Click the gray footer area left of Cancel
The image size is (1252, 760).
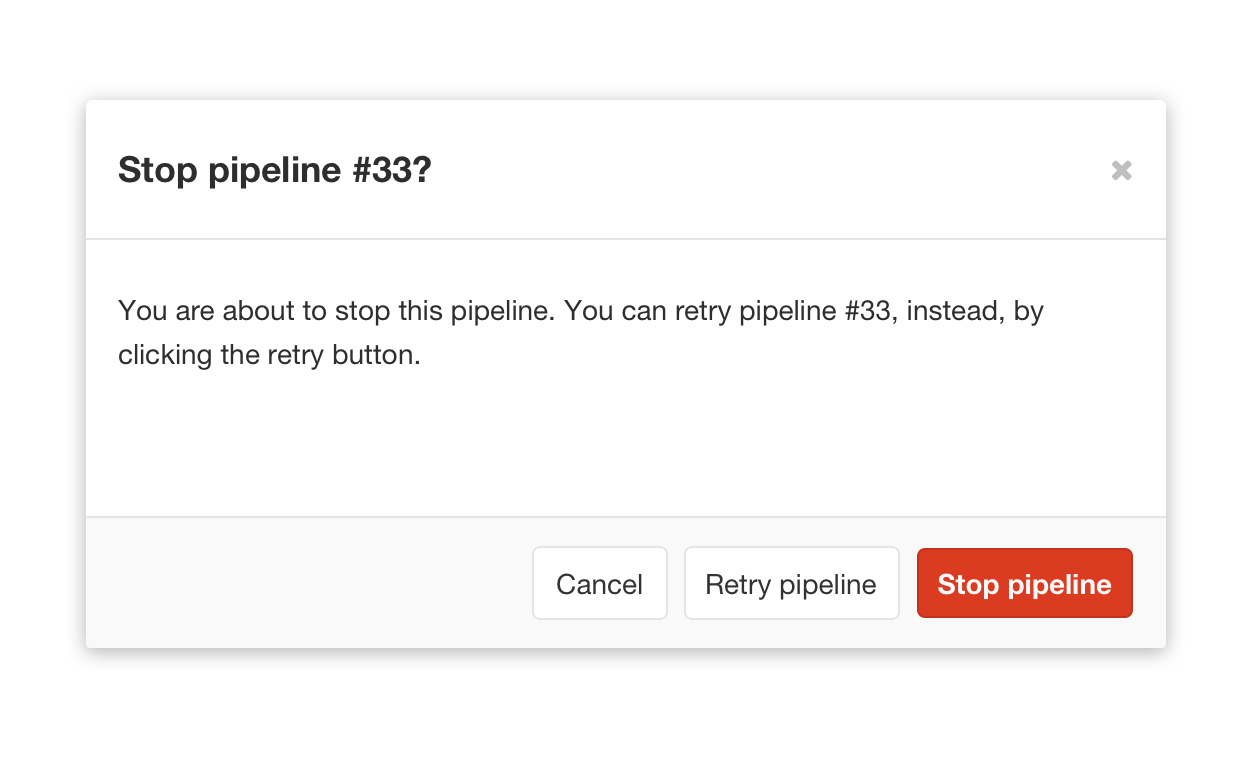pos(300,584)
